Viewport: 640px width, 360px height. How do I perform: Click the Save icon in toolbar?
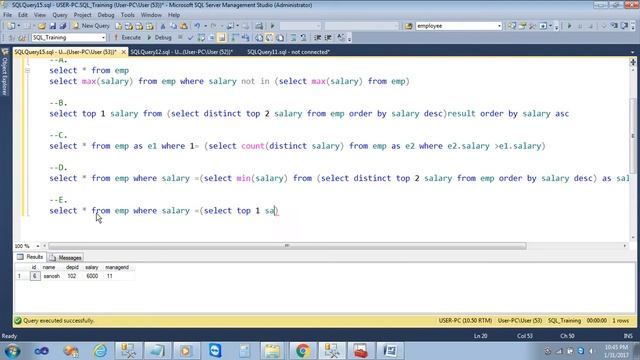click(52, 26)
